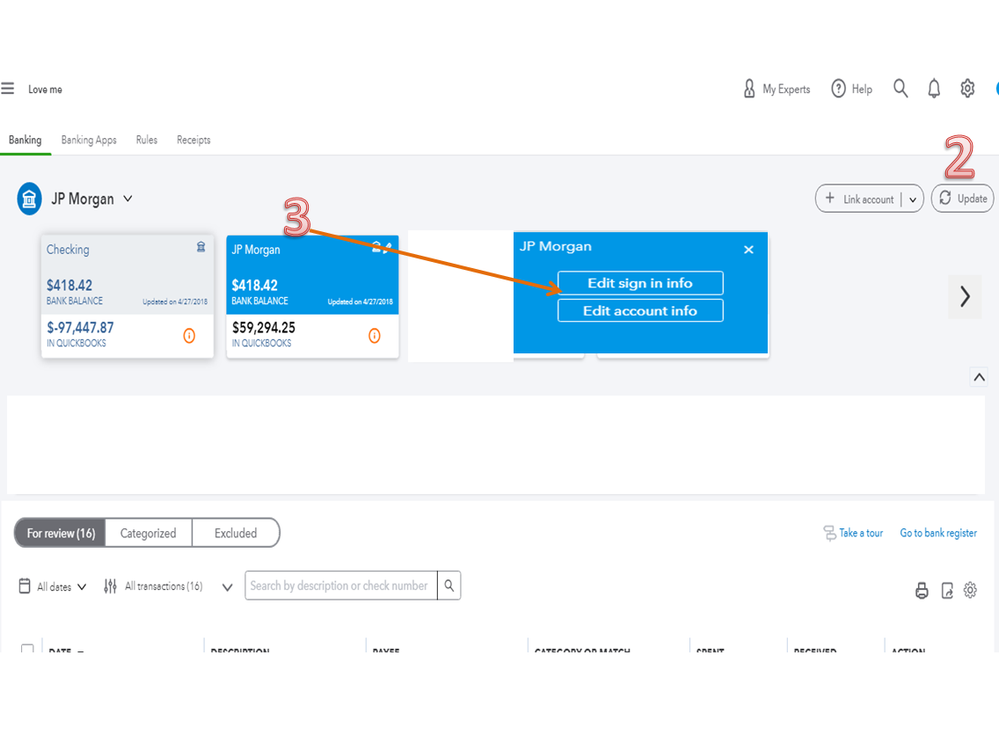Viewport: 999px width, 749px height.
Task: Open Go to bank register link
Action: 938,533
